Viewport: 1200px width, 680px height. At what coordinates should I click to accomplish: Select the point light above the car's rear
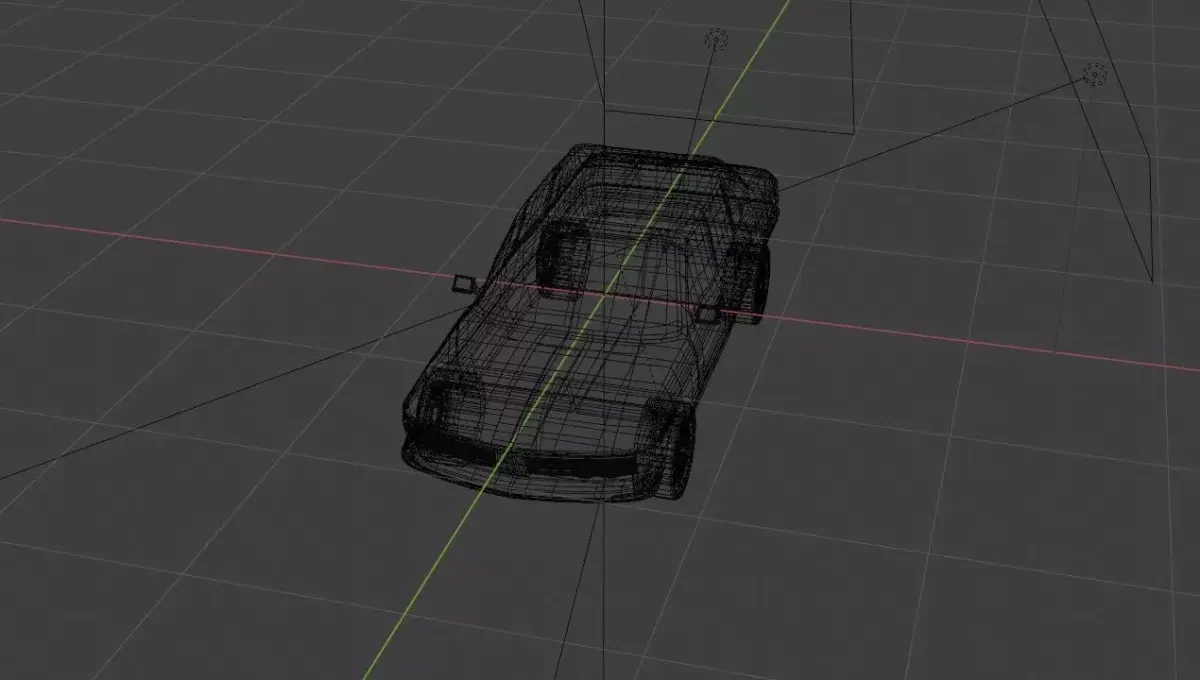pos(716,39)
